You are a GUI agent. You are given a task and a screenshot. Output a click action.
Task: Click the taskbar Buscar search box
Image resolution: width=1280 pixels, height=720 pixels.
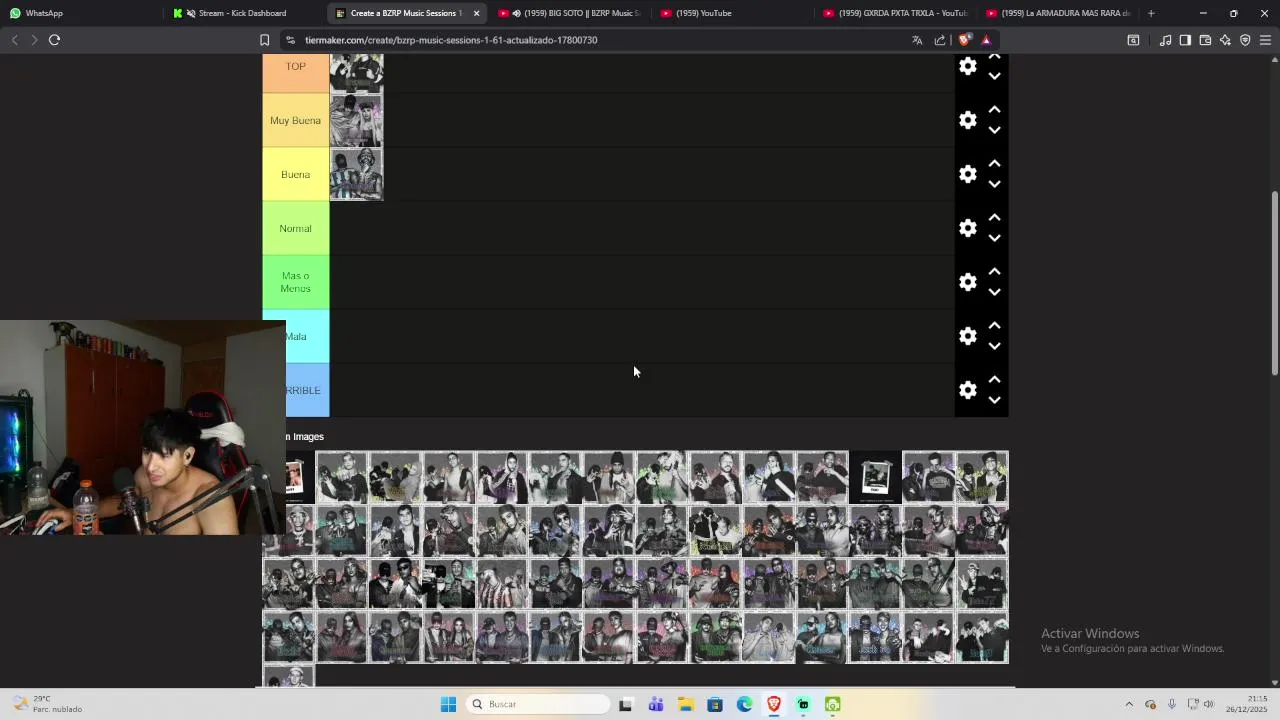(x=539, y=704)
